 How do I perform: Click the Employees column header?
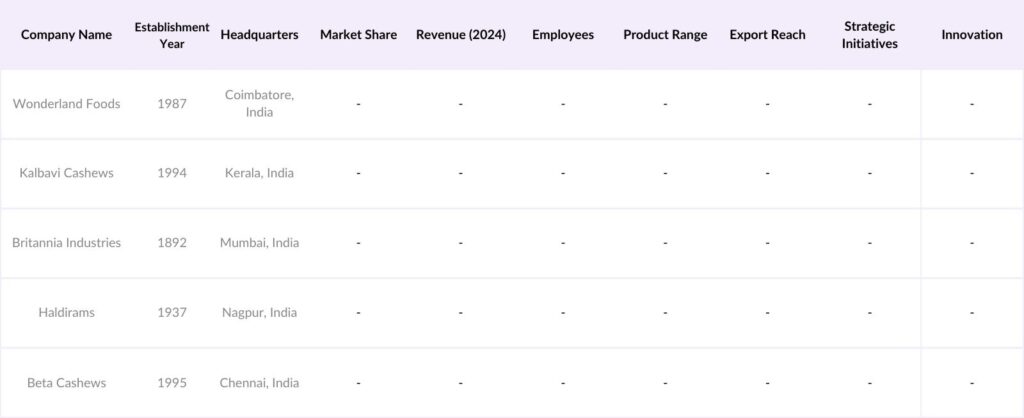click(563, 35)
